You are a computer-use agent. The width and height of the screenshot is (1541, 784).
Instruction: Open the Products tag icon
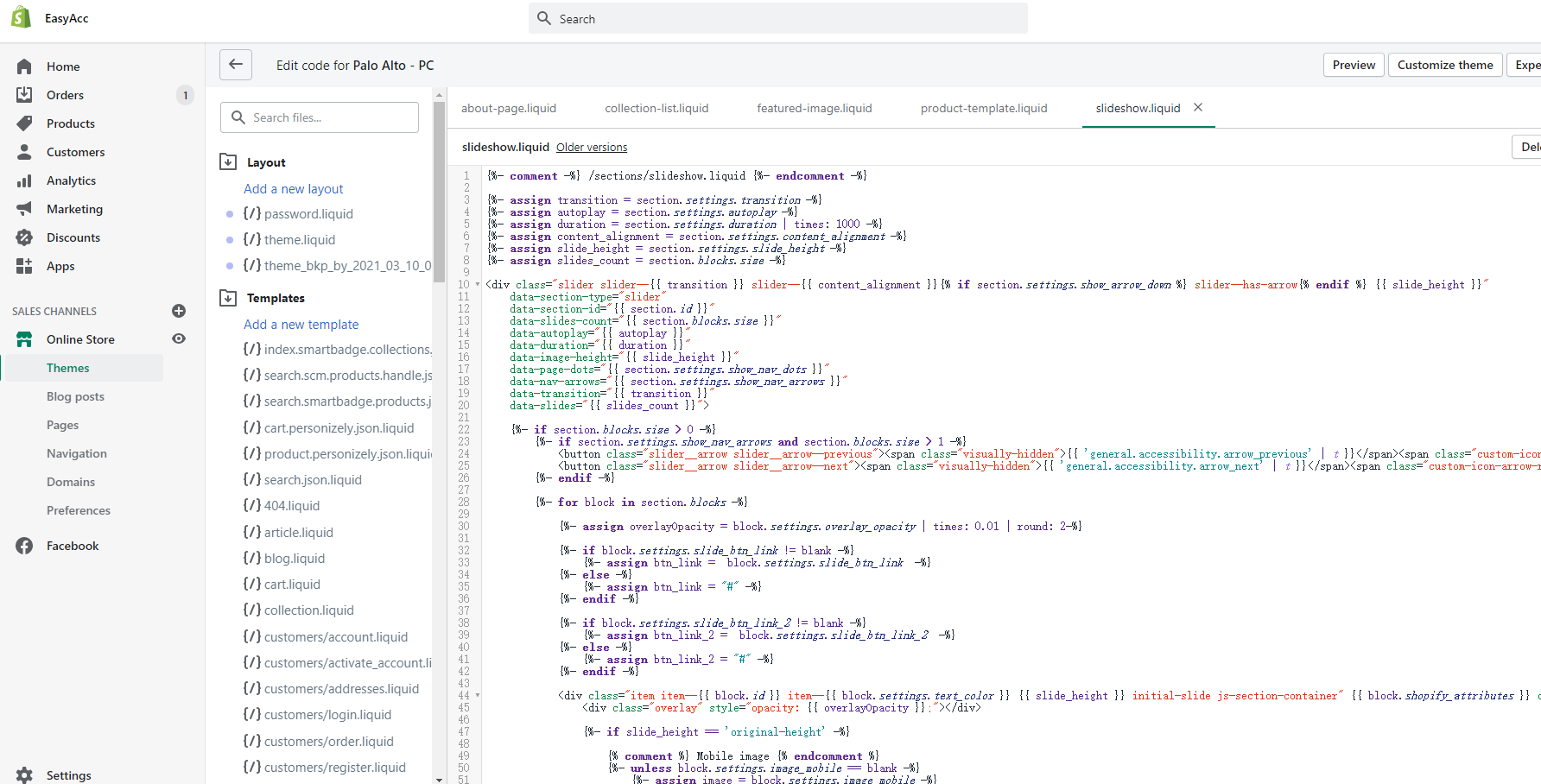pos(24,123)
